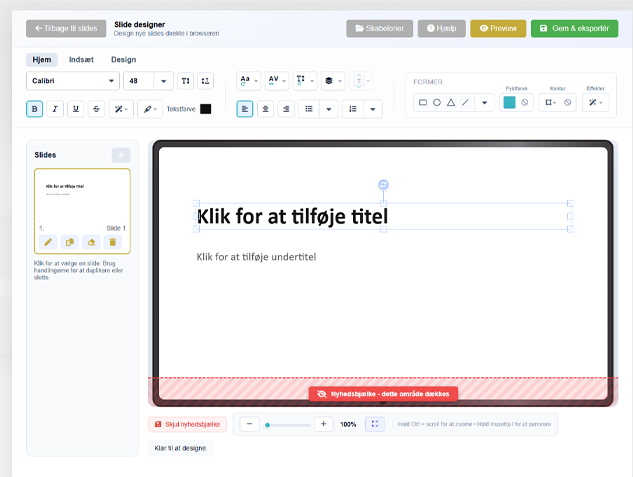The image size is (633, 477).
Task: Expand bullet list style options
Action: [x=329, y=109]
